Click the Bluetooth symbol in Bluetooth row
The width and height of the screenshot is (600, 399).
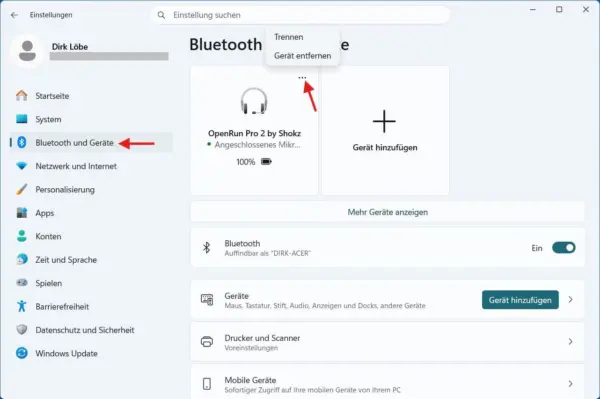point(207,248)
